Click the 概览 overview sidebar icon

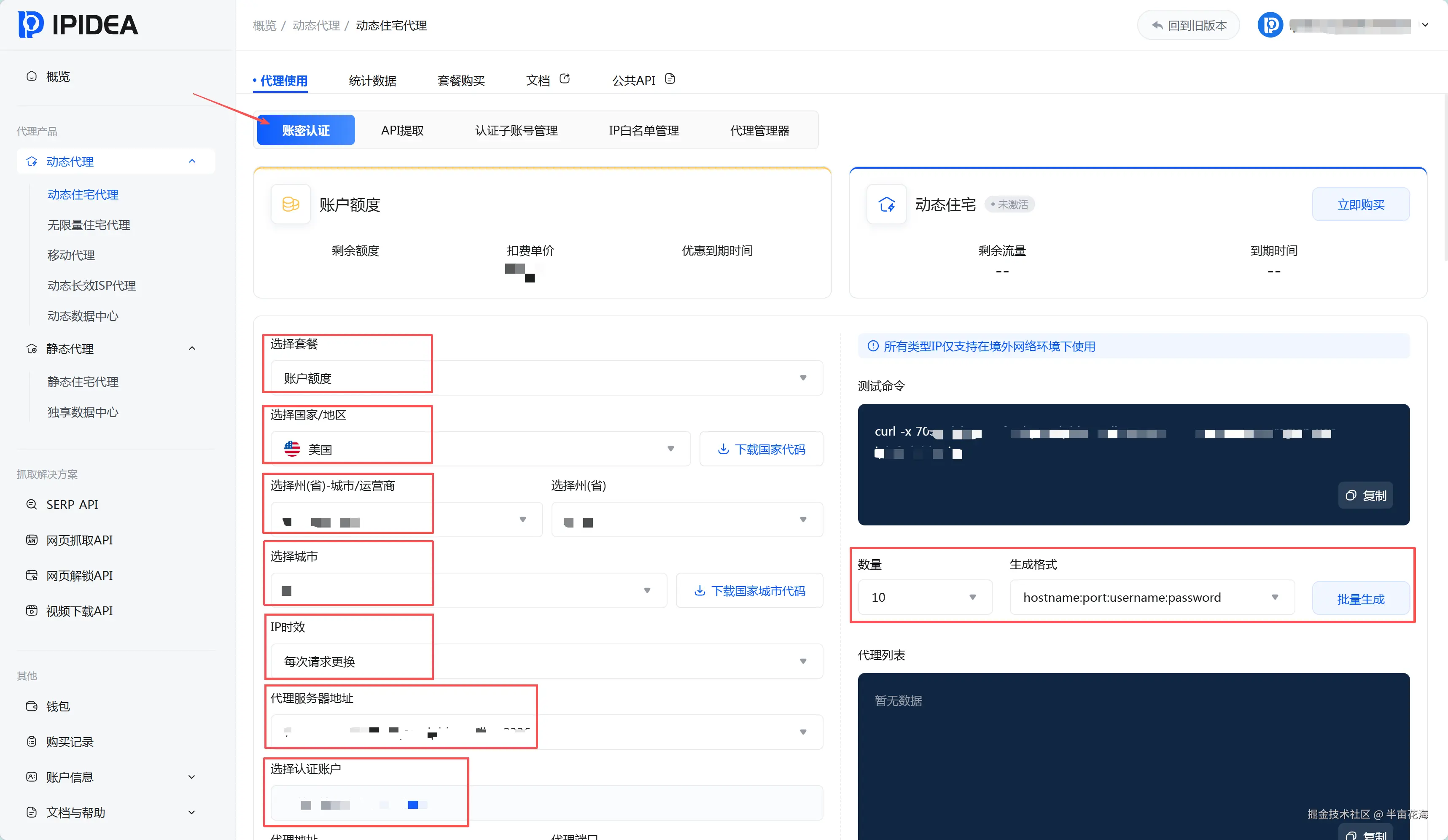(32, 76)
